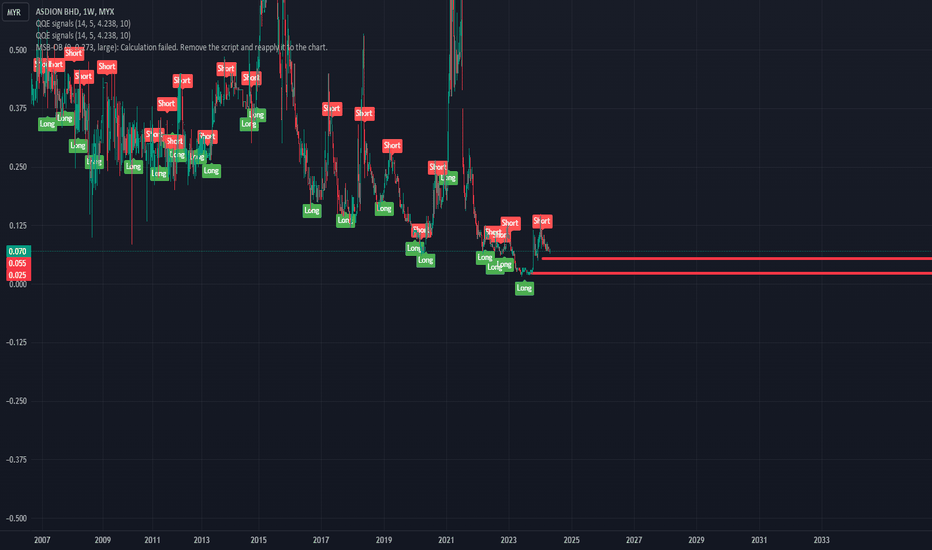Select the ASDION BHD, 1W, MYX title
The width and height of the screenshot is (932, 550).
pos(75,11)
